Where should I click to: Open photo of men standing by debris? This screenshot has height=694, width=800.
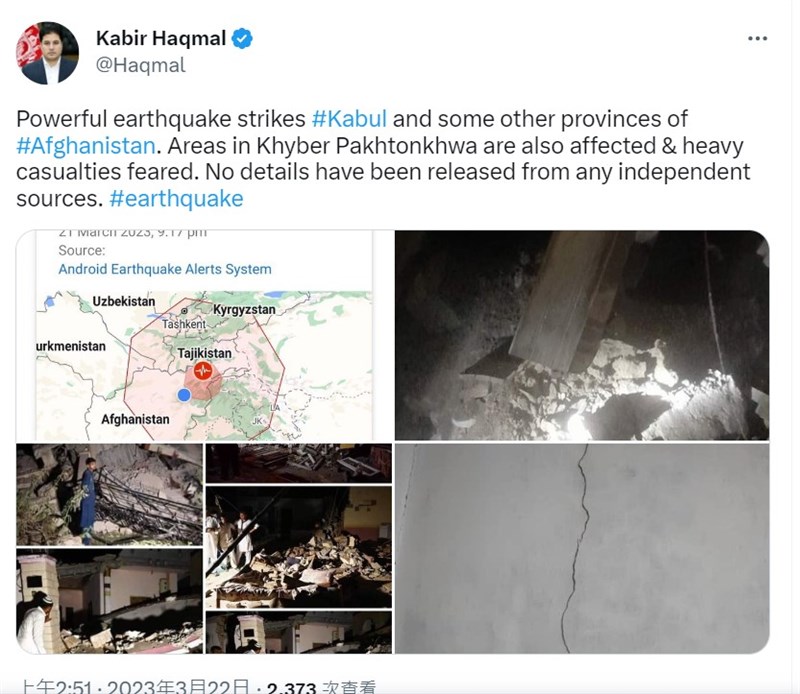[298, 547]
